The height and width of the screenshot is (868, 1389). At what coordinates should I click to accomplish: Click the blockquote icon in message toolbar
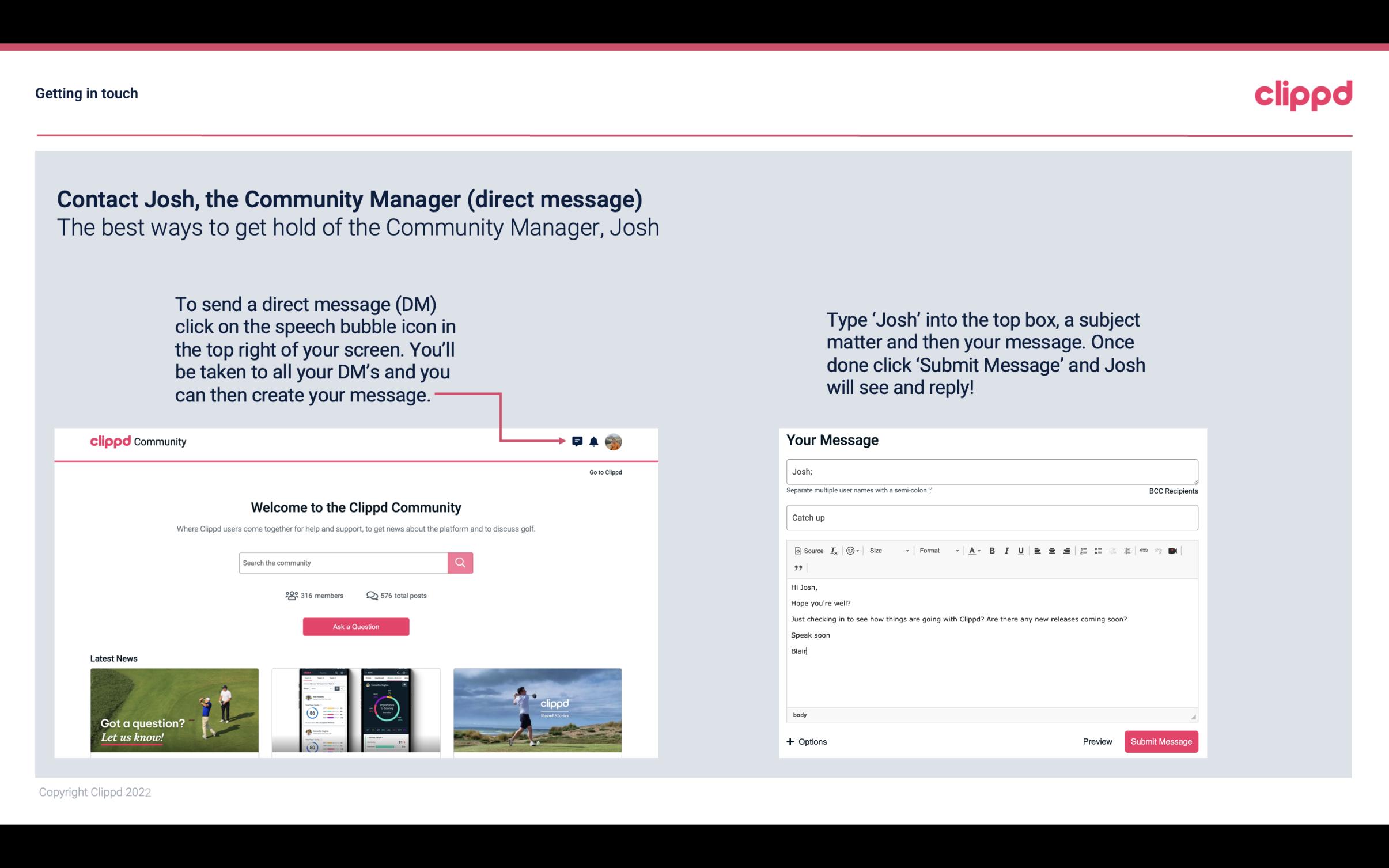796,568
